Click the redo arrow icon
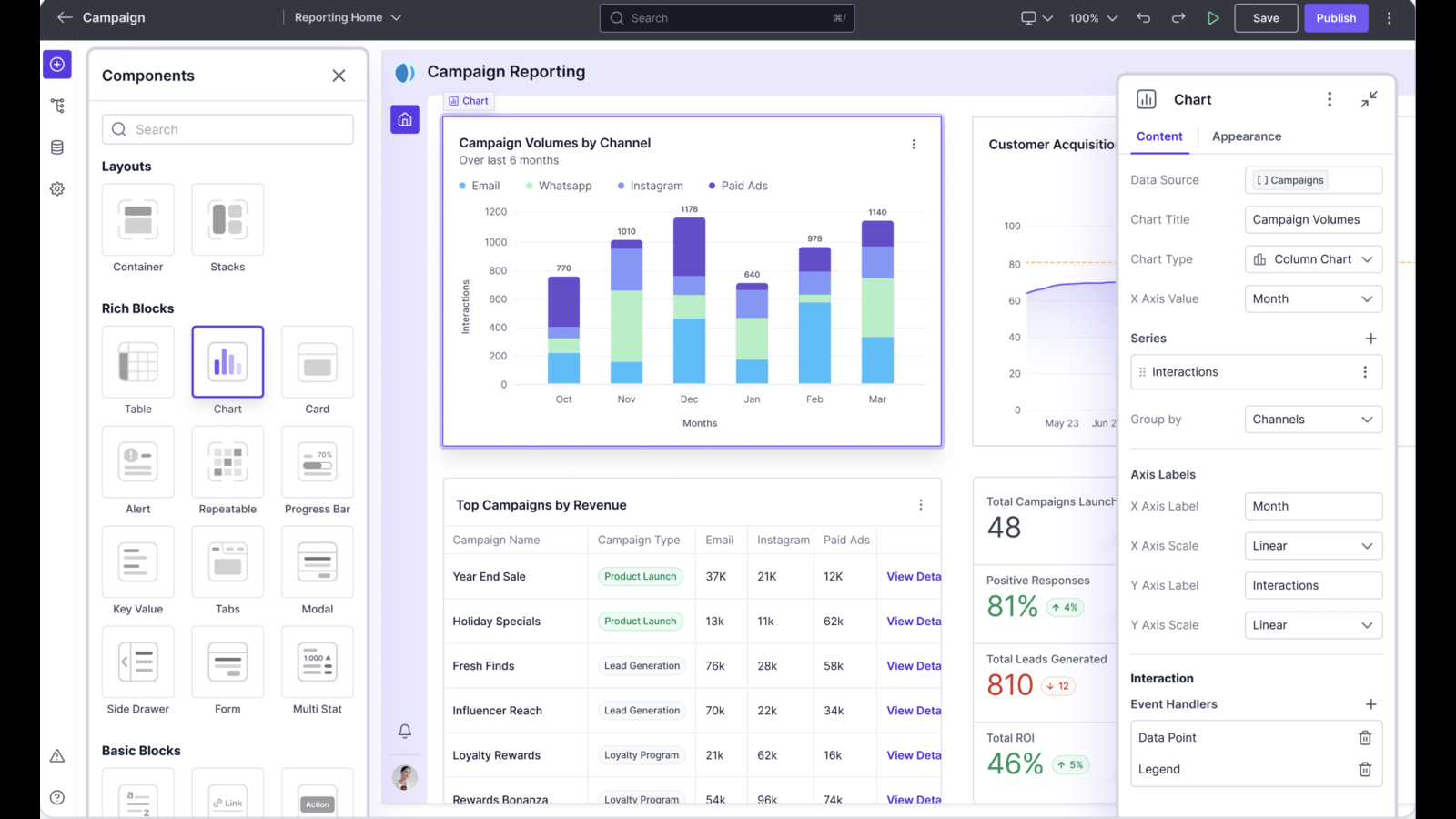 click(x=1178, y=18)
